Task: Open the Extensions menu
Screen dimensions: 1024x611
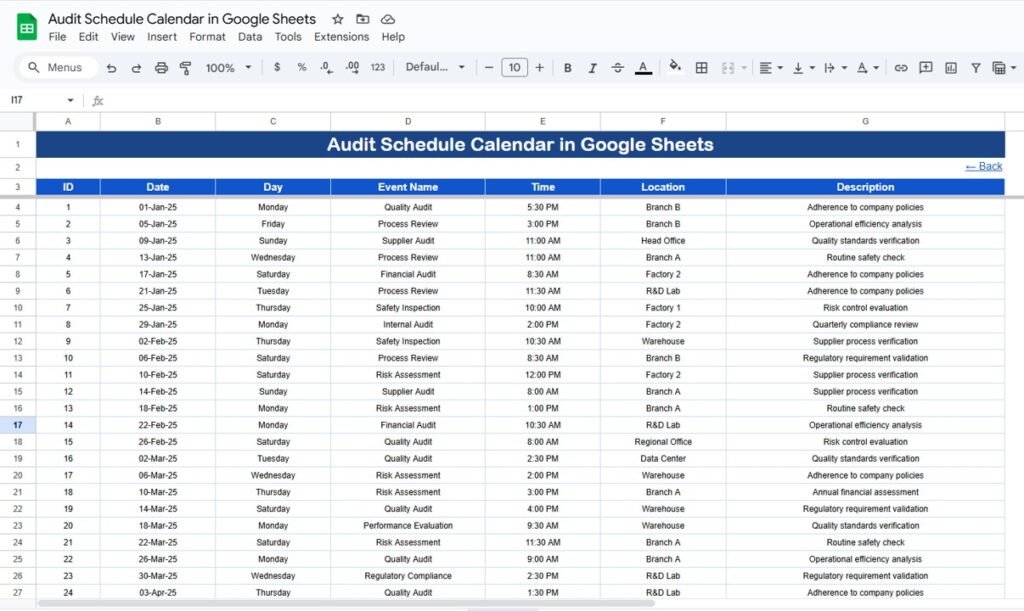Action: pyautogui.click(x=342, y=37)
